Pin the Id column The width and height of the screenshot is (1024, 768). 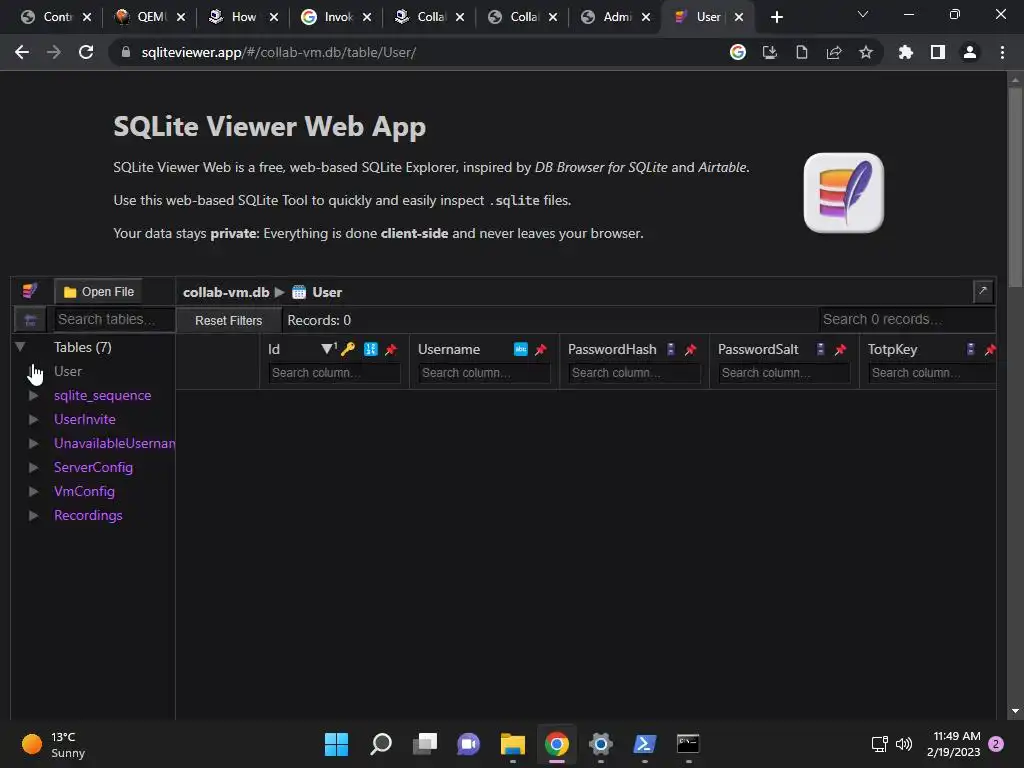391,350
